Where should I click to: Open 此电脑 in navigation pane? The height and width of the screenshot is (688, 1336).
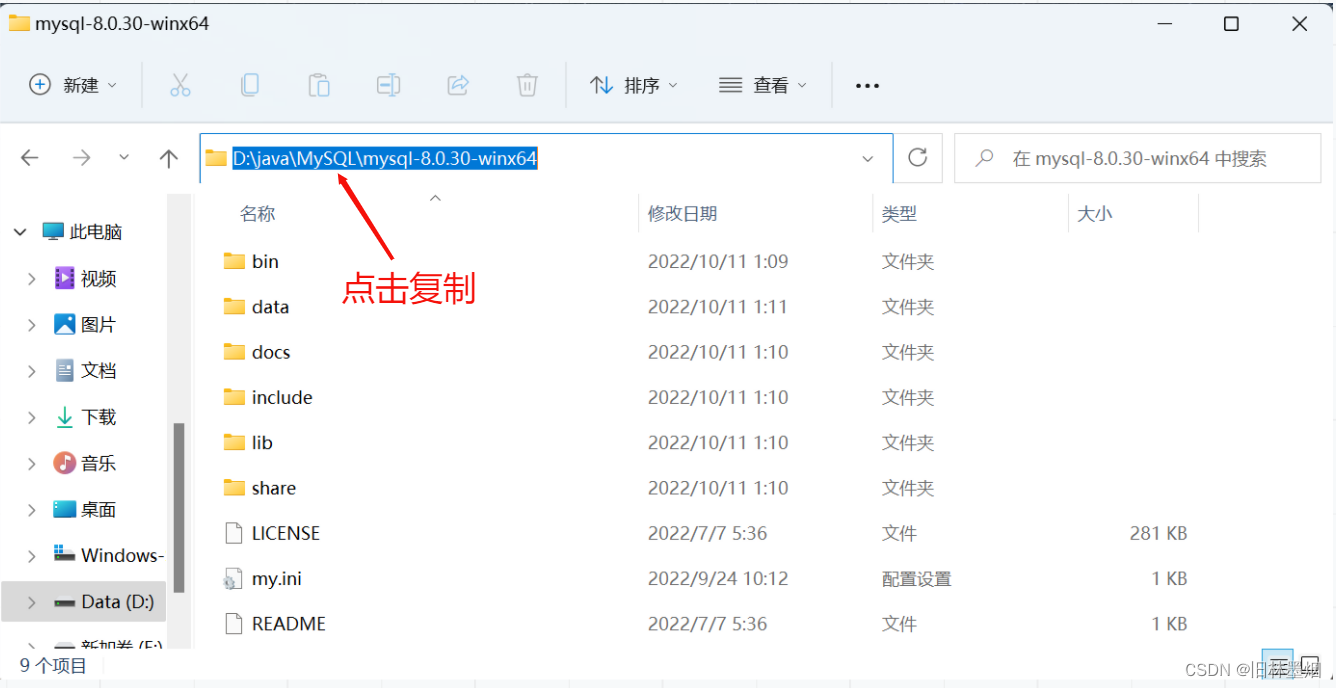(x=95, y=232)
